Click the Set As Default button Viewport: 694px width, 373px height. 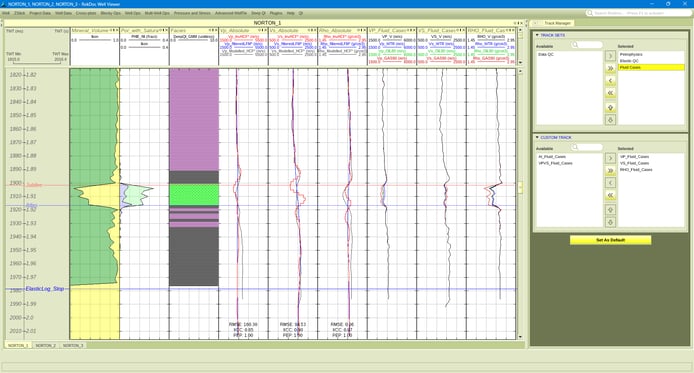tap(610, 240)
